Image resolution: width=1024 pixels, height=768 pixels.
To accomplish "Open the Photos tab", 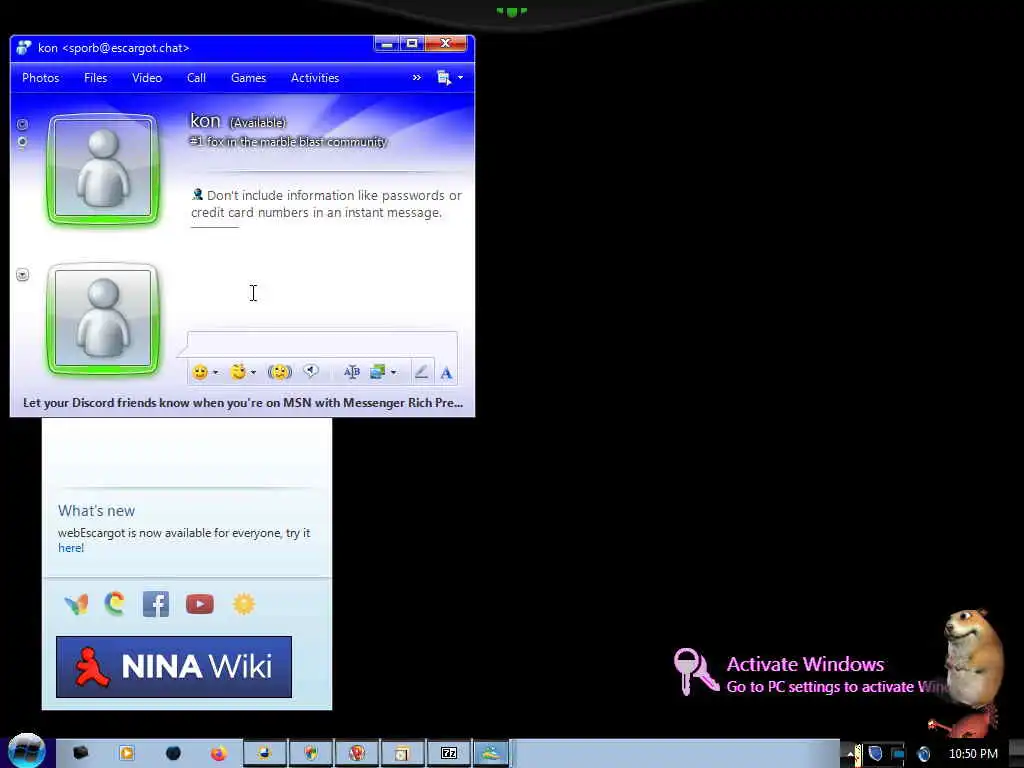I will click(x=40, y=78).
